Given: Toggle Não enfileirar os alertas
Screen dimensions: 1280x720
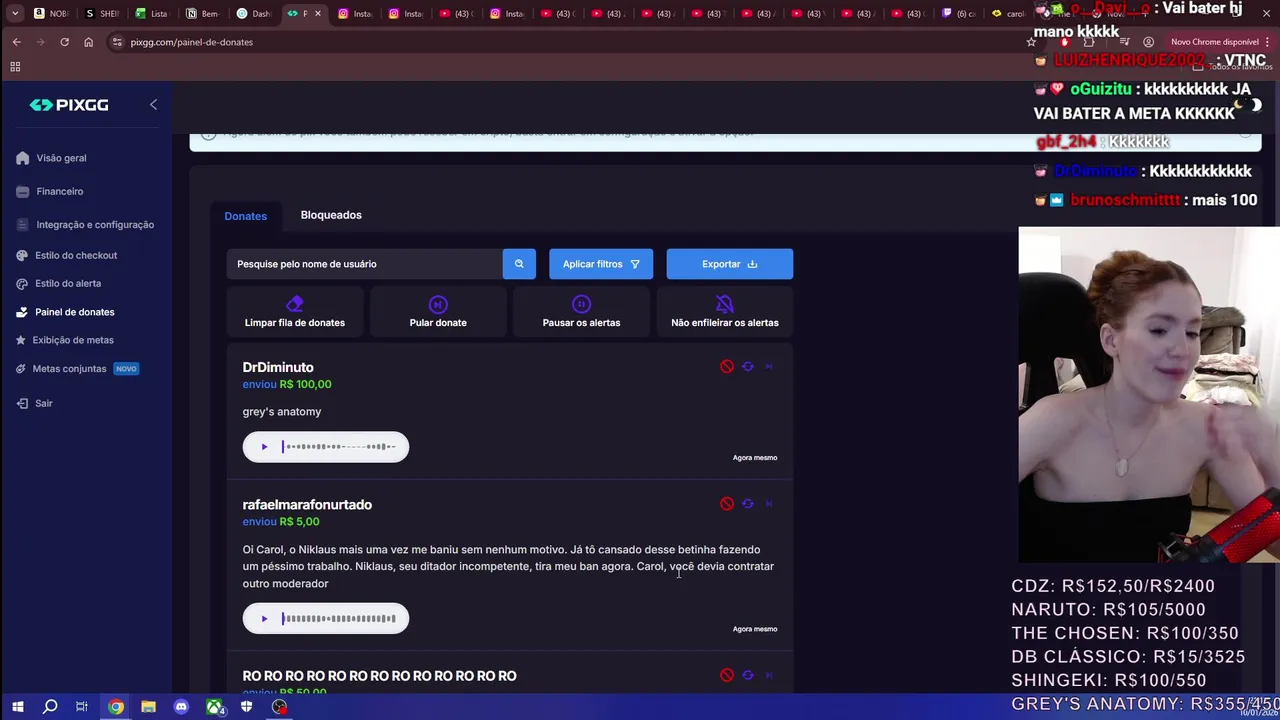Looking at the screenshot, I should [x=725, y=312].
